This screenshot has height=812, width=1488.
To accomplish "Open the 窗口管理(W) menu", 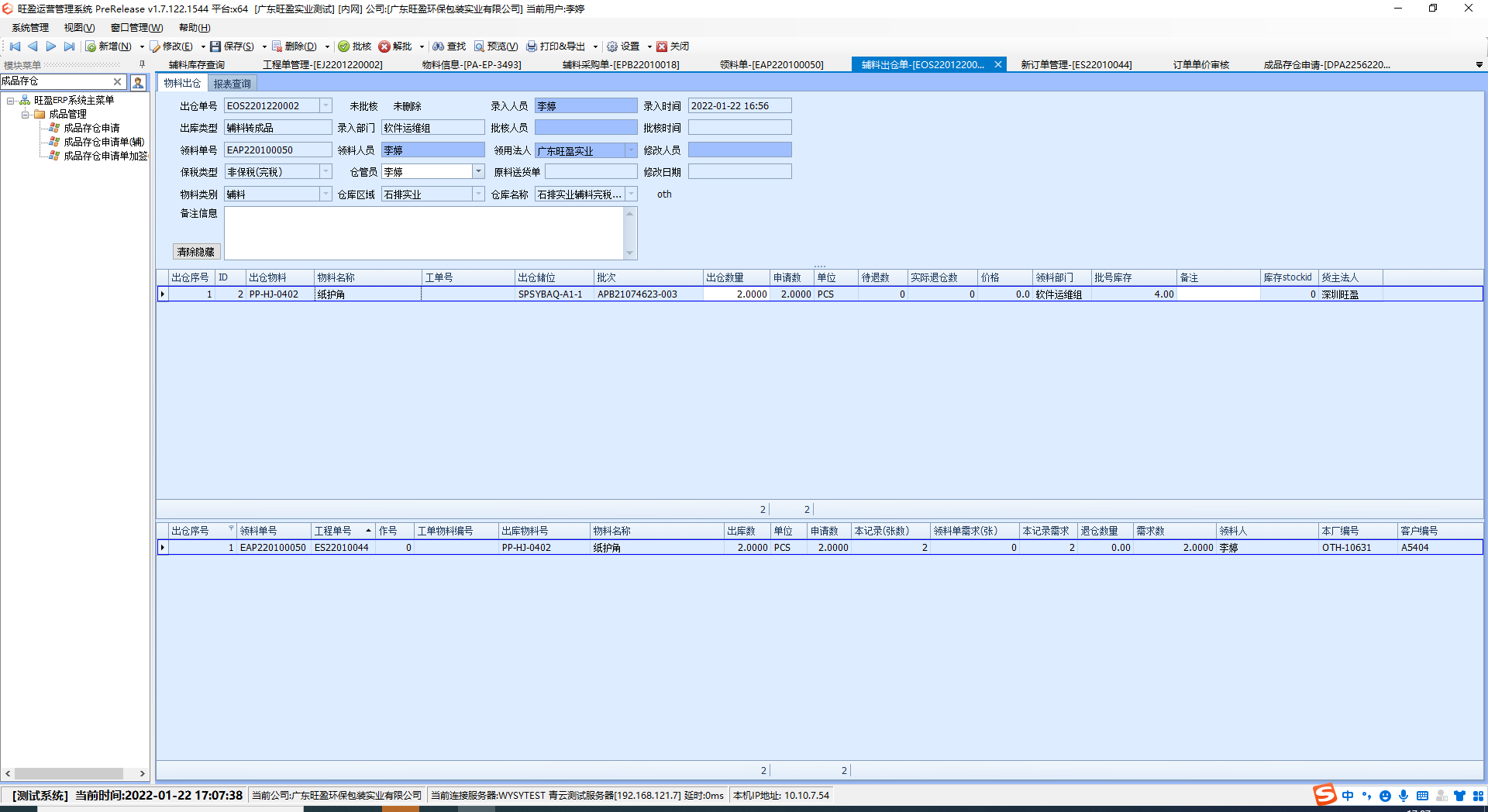I will click(136, 28).
